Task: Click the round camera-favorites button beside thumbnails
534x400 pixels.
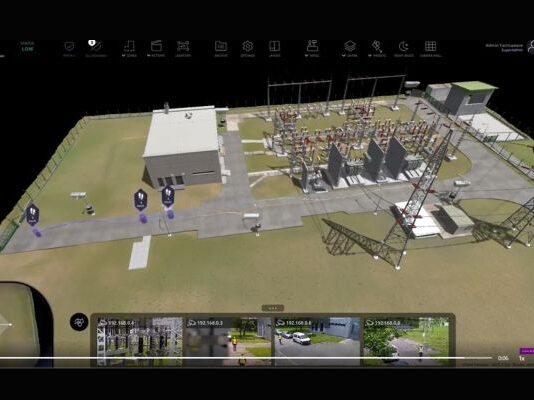Action: 79,322
